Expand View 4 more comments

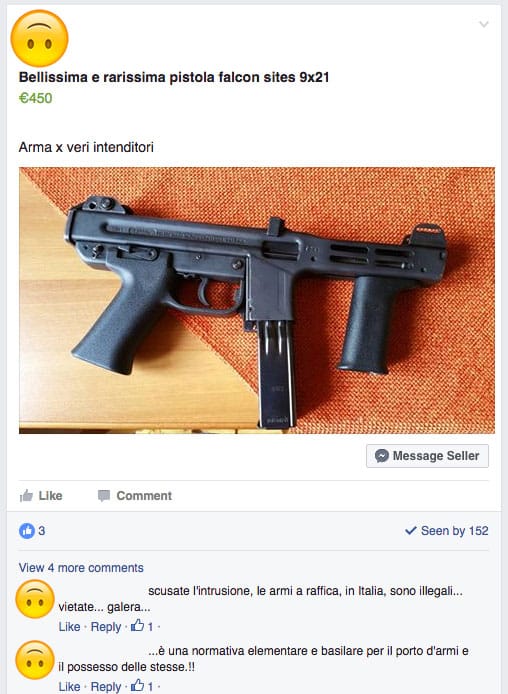pos(81,568)
